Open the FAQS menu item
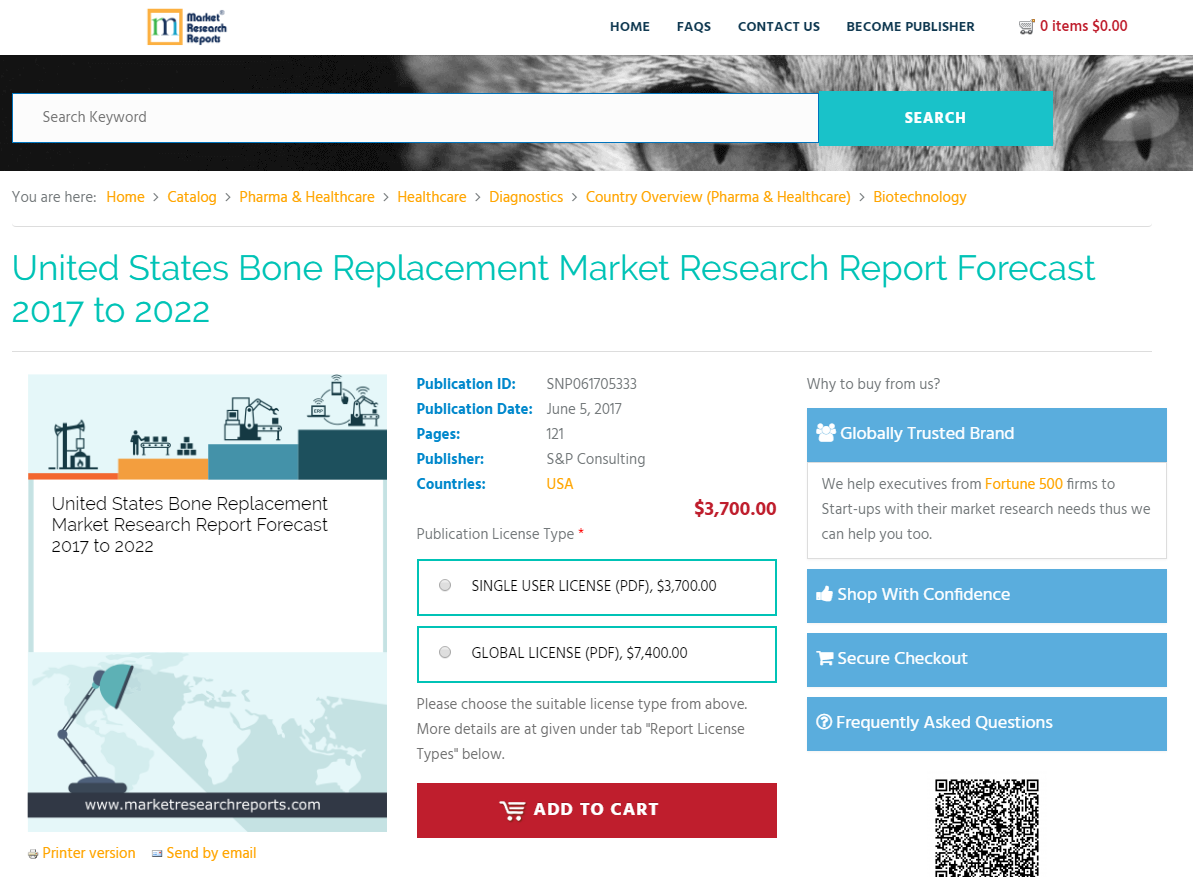The width and height of the screenshot is (1193, 877). tap(693, 27)
